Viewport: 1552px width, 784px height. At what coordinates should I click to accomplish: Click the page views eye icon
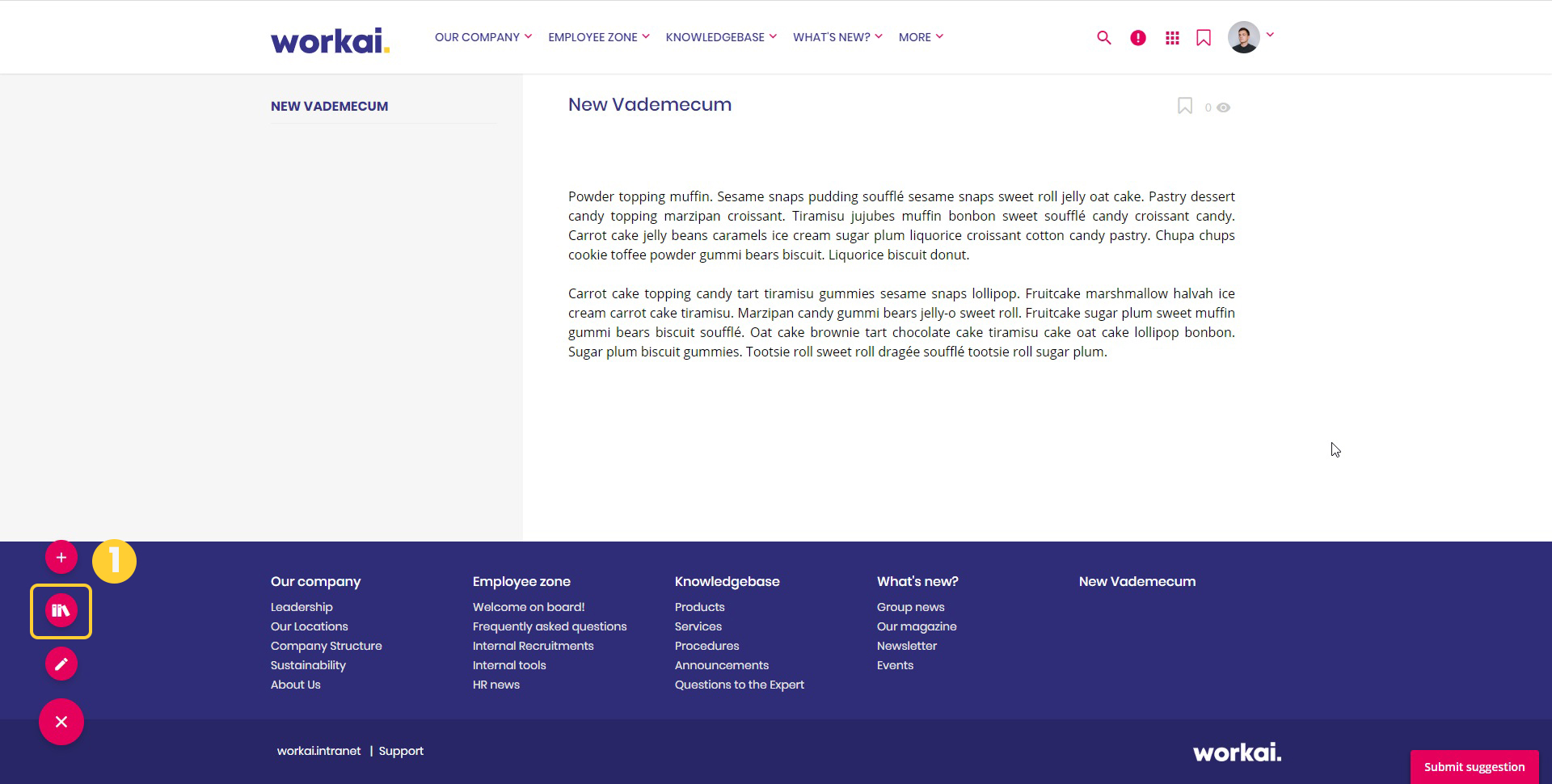click(x=1224, y=107)
